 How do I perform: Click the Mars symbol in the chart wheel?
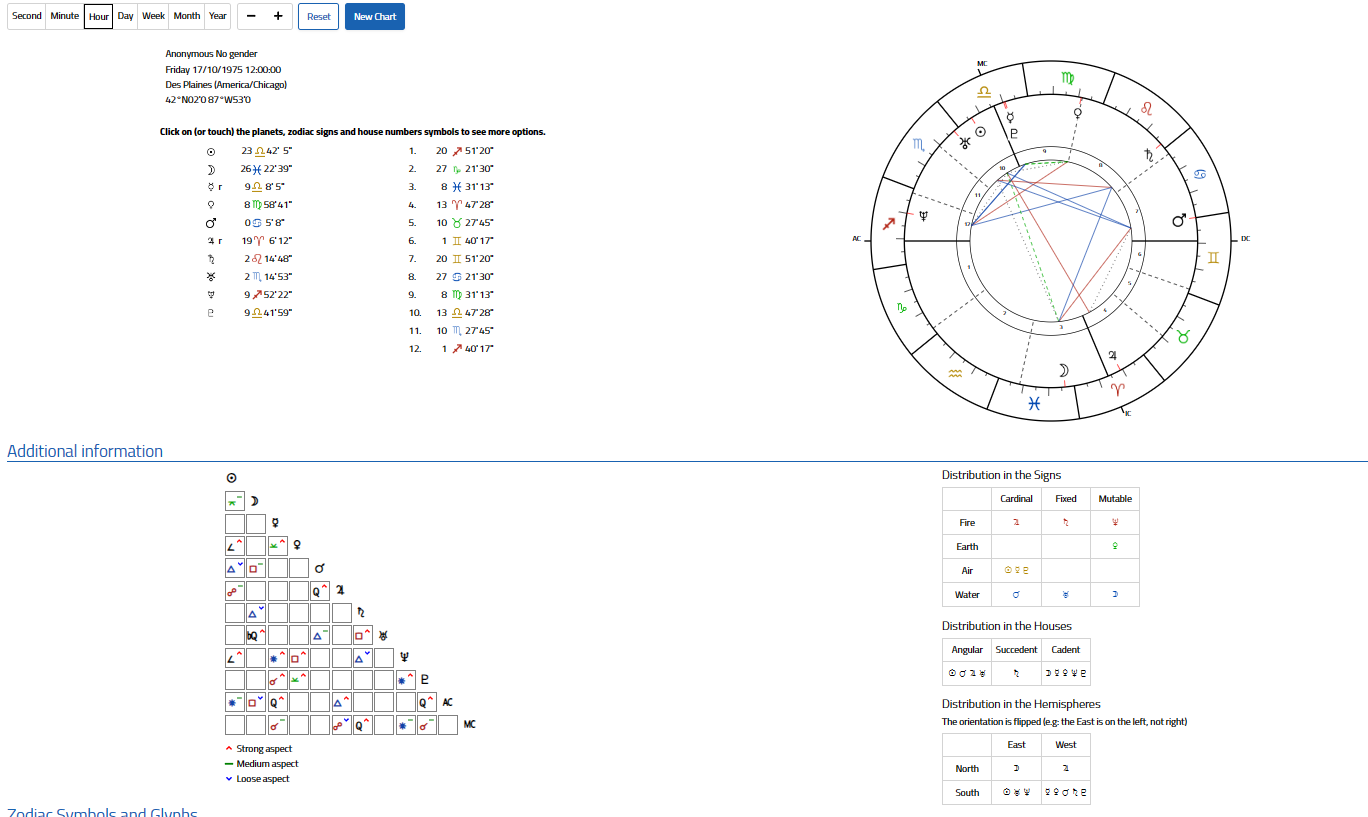[x=1179, y=220]
